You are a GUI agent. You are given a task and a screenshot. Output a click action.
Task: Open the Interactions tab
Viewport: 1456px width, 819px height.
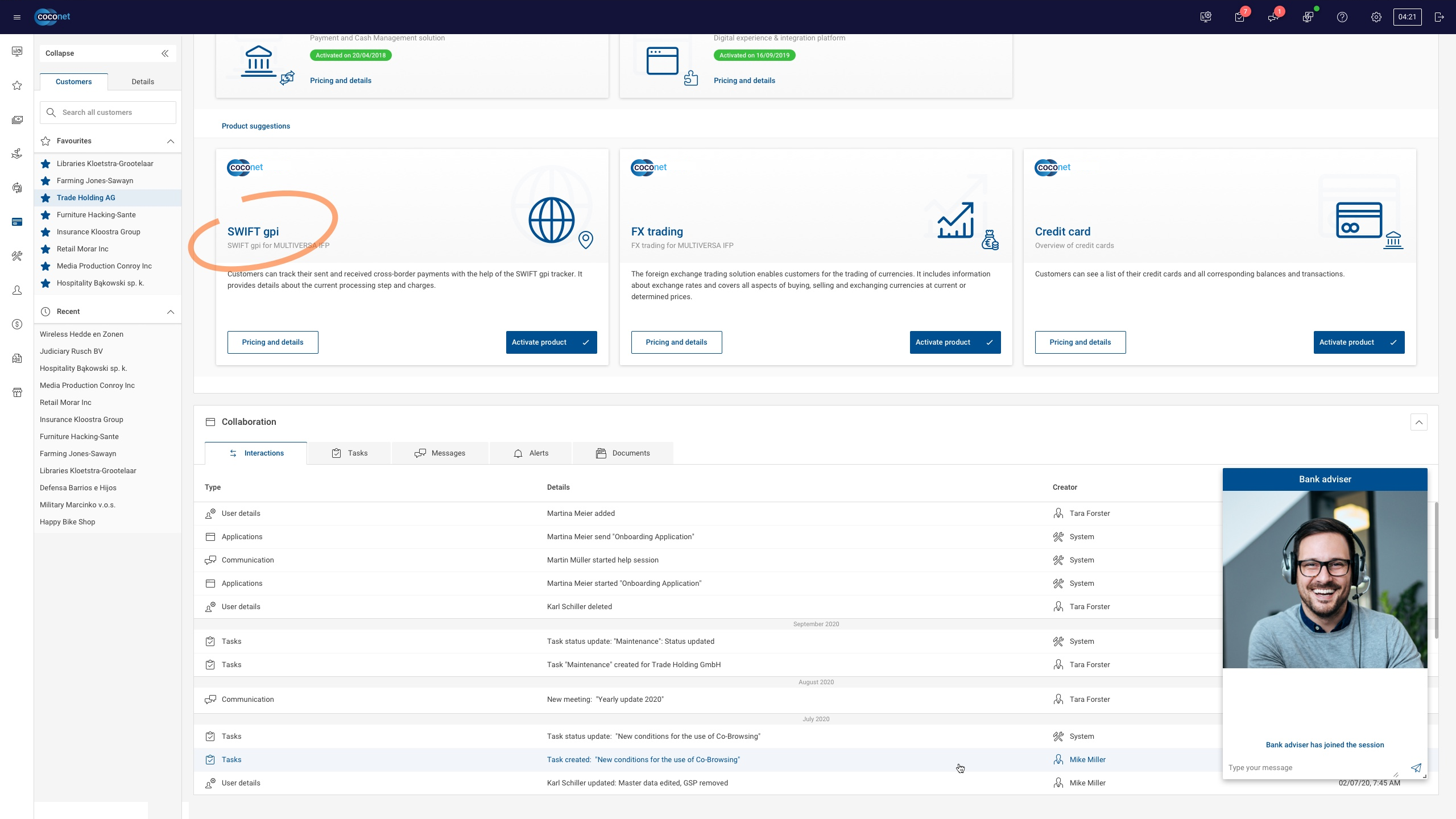coord(256,453)
